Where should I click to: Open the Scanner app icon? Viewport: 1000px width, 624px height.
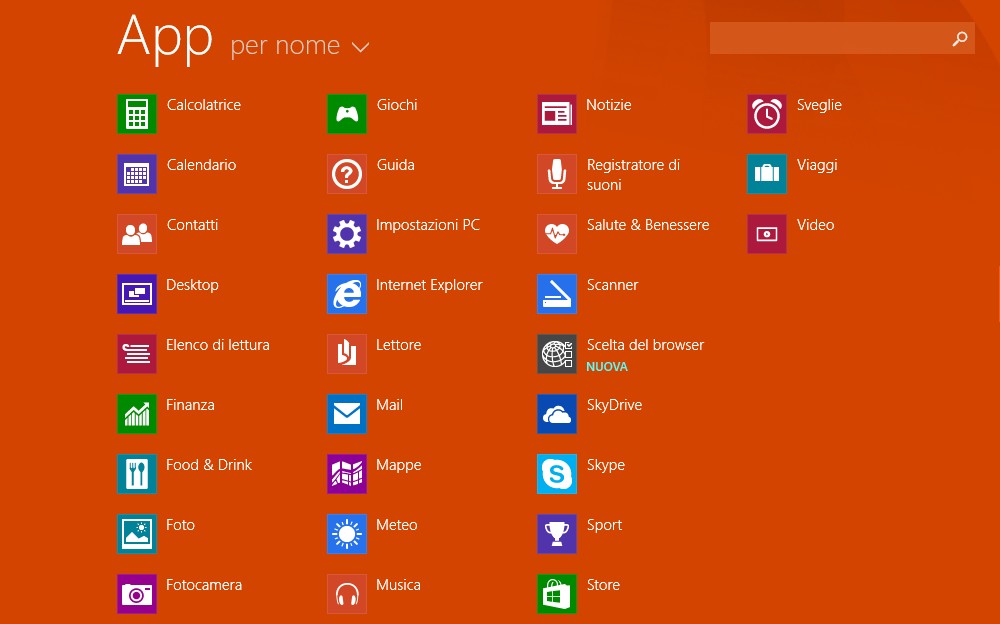click(x=557, y=293)
